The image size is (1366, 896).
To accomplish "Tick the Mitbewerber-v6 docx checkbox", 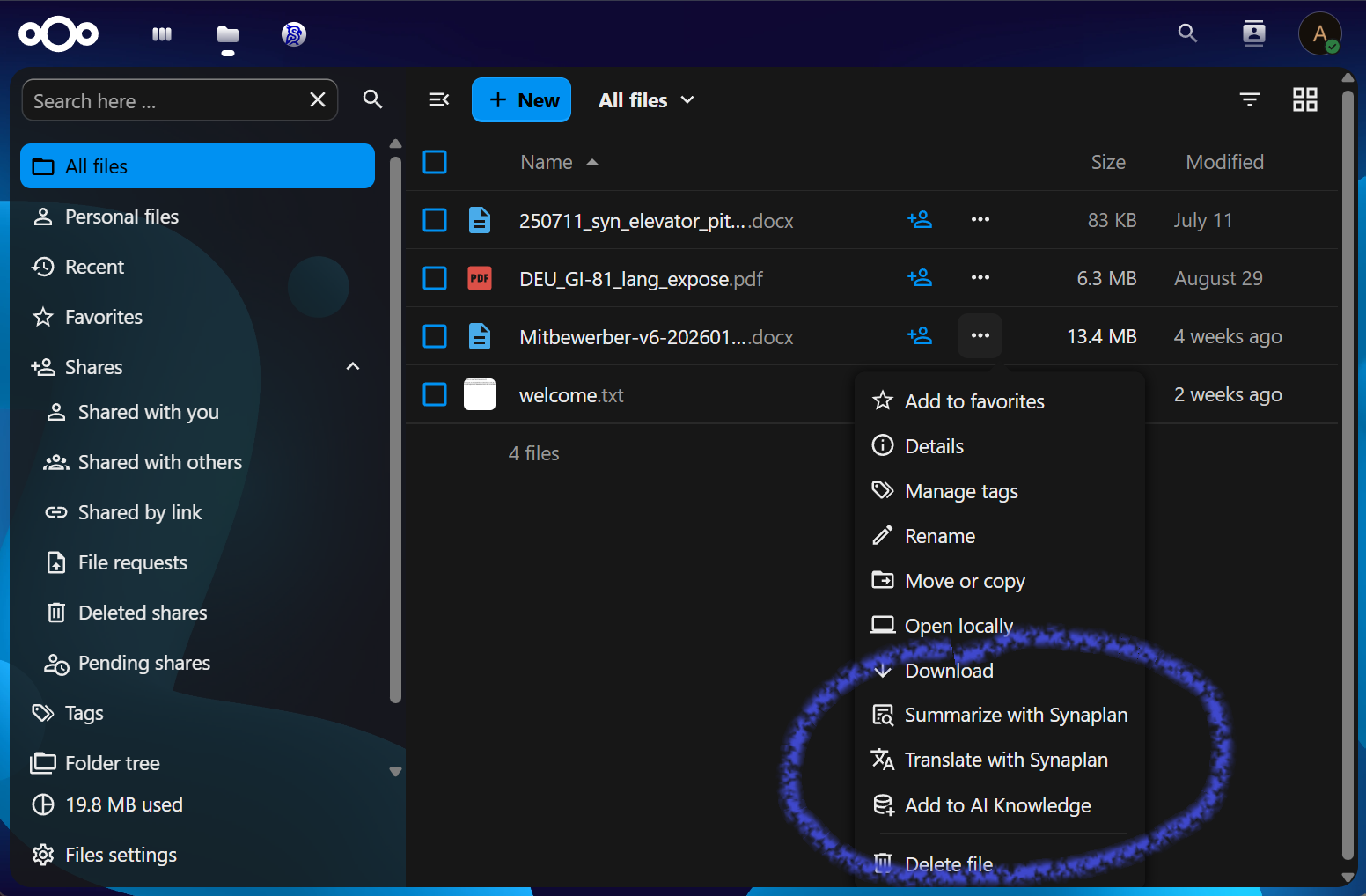I will click(435, 336).
